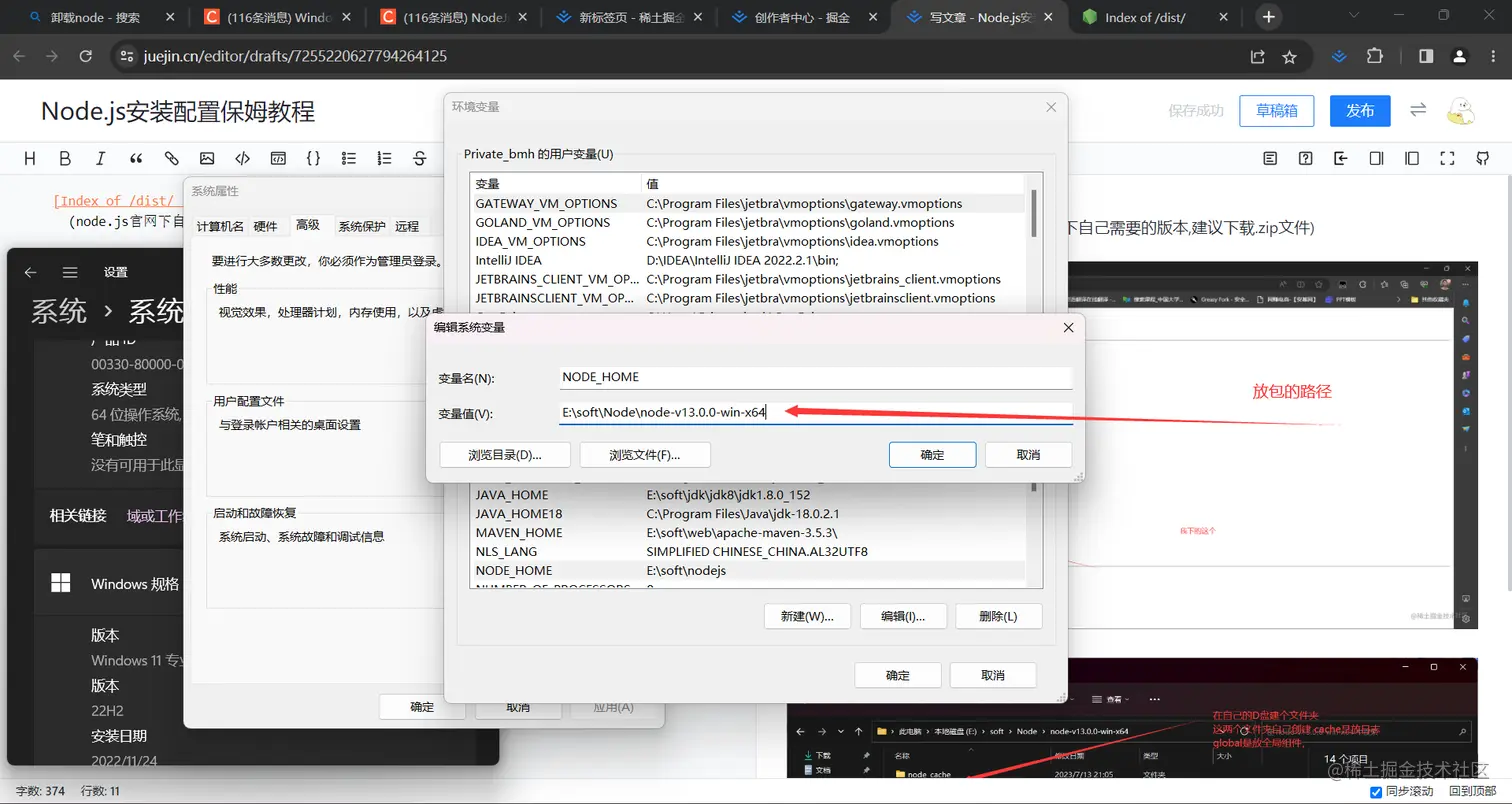Enter fullscreen editing mode
Viewport: 1512px width, 804px height.
click(x=1447, y=158)
